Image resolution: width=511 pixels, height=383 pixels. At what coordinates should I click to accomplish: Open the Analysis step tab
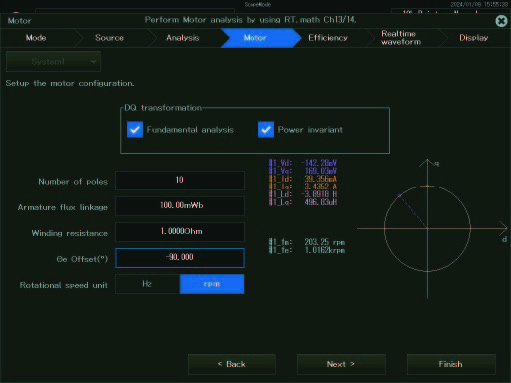183,38
